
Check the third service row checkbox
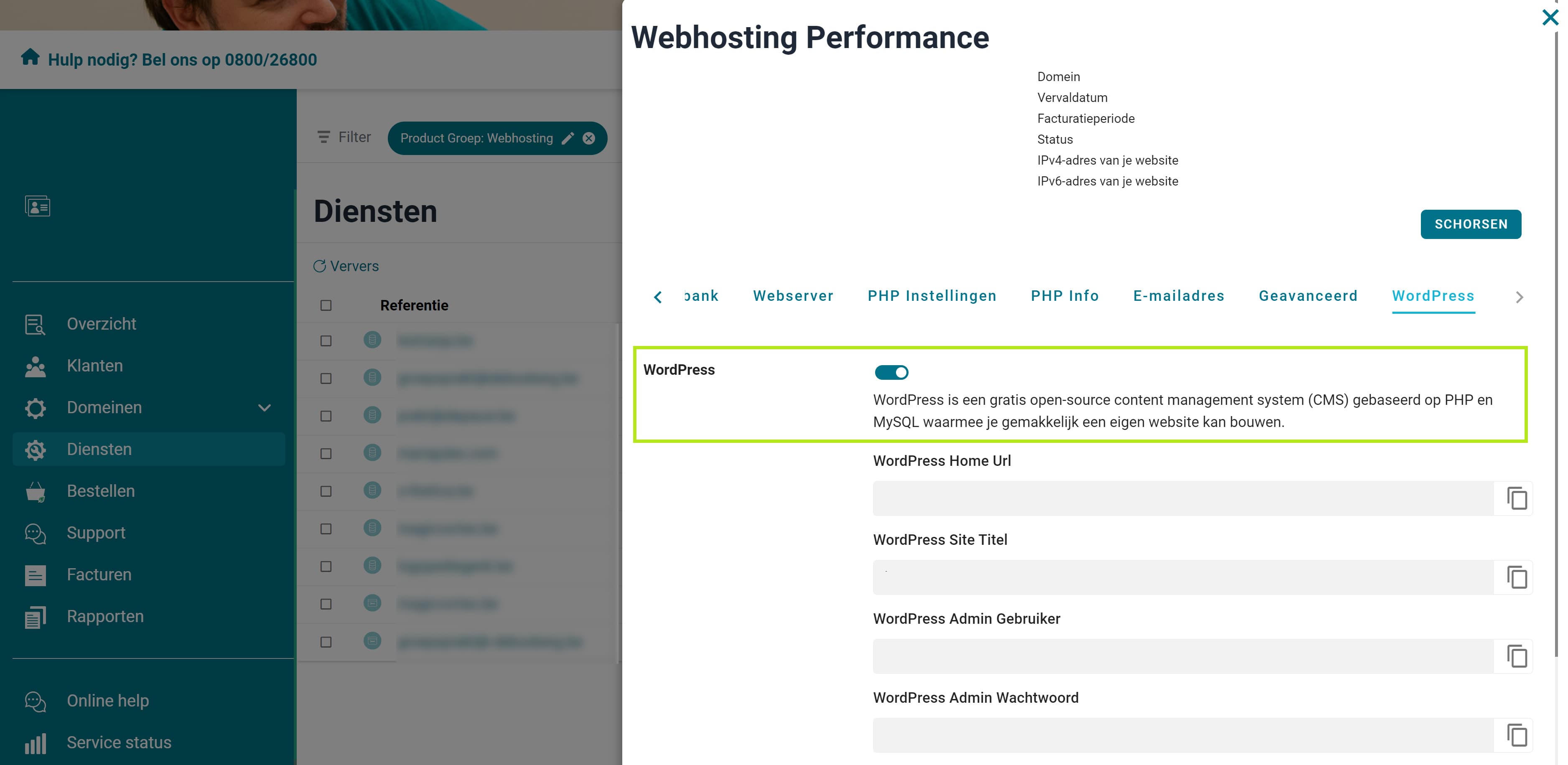coord(326,416)
